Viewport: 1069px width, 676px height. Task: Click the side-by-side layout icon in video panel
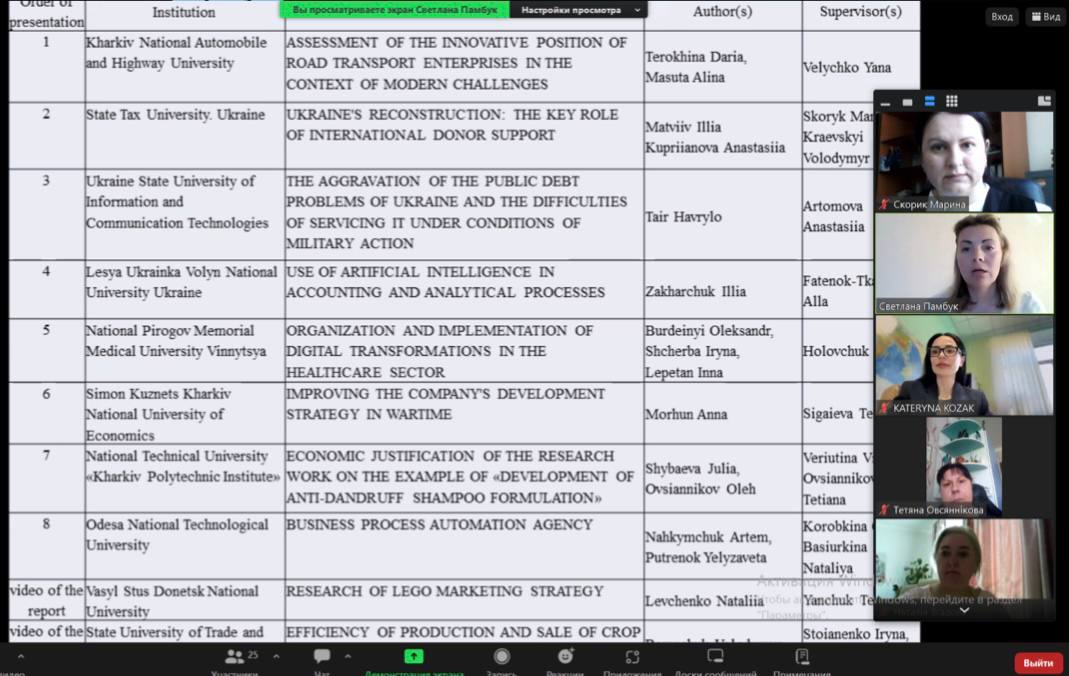[x=1044, y=102]
